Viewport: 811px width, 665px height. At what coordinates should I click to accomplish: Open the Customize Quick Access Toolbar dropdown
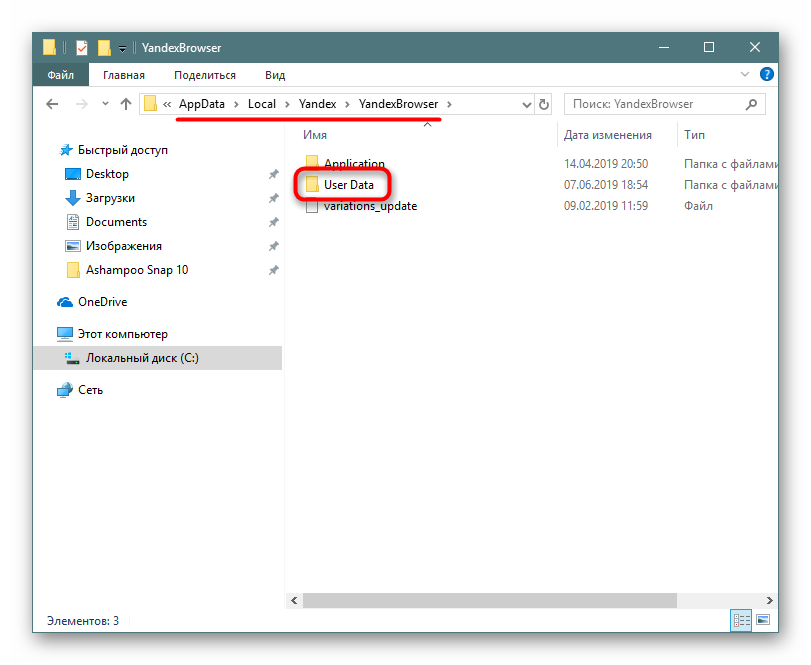point(123,49)
